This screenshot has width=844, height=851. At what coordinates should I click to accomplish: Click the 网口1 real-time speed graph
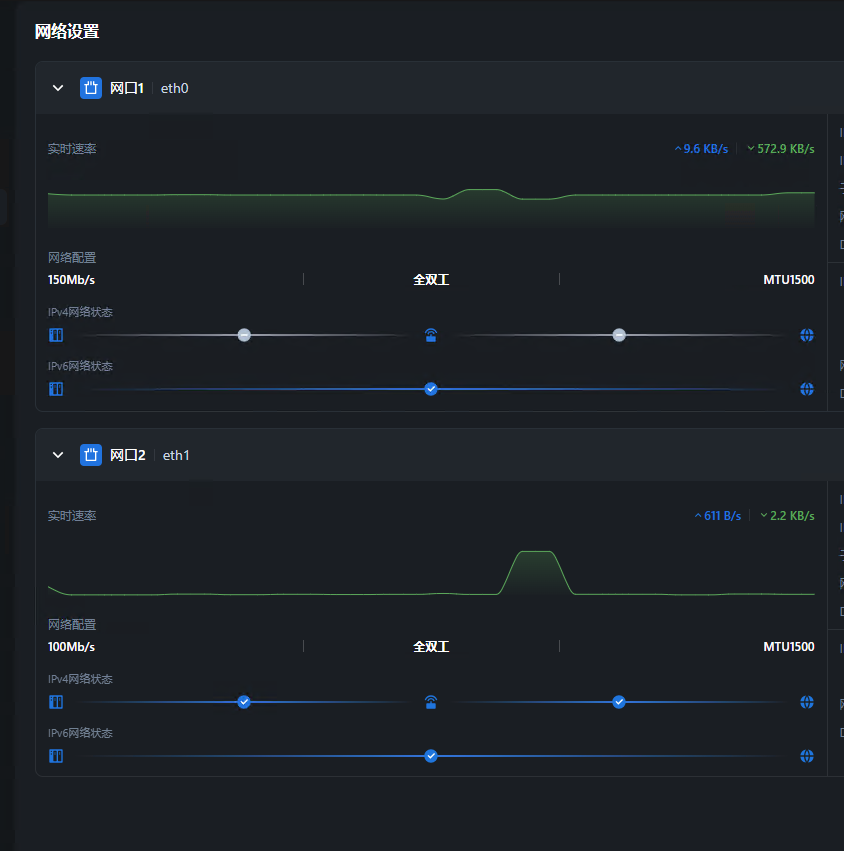tap(431, 208)
